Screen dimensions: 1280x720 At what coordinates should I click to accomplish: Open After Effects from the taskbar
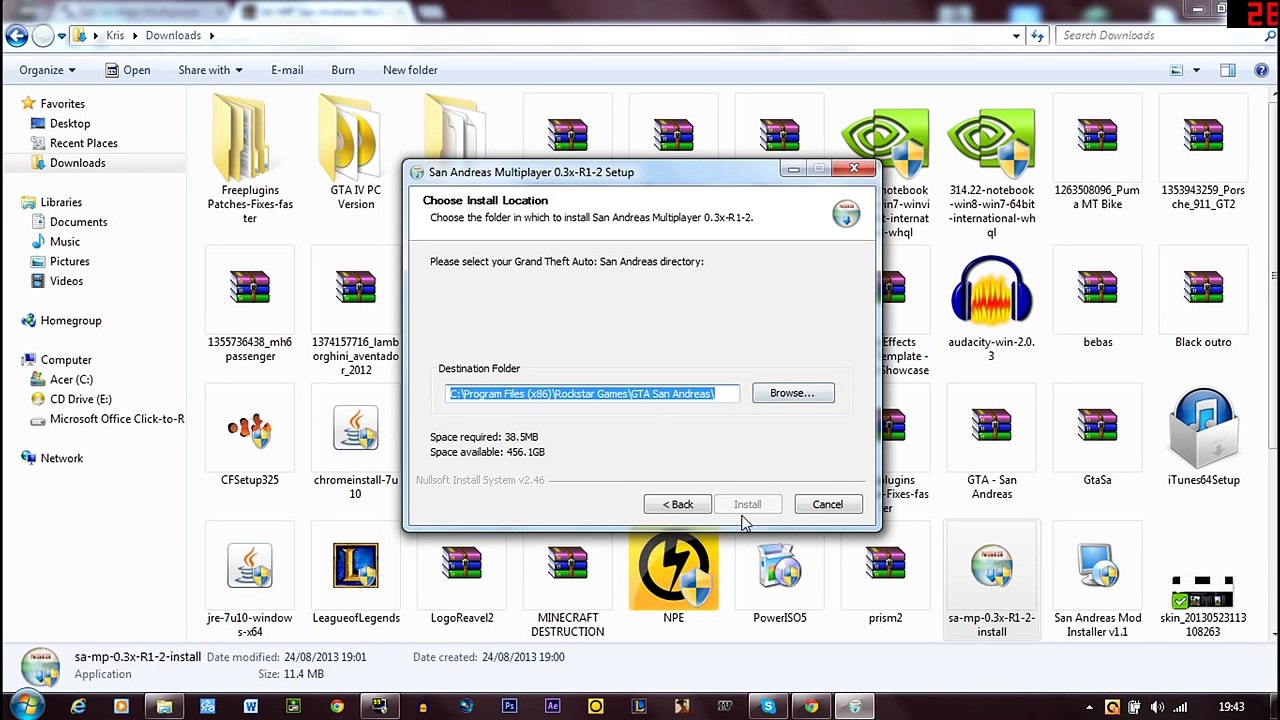pos(552,707)
